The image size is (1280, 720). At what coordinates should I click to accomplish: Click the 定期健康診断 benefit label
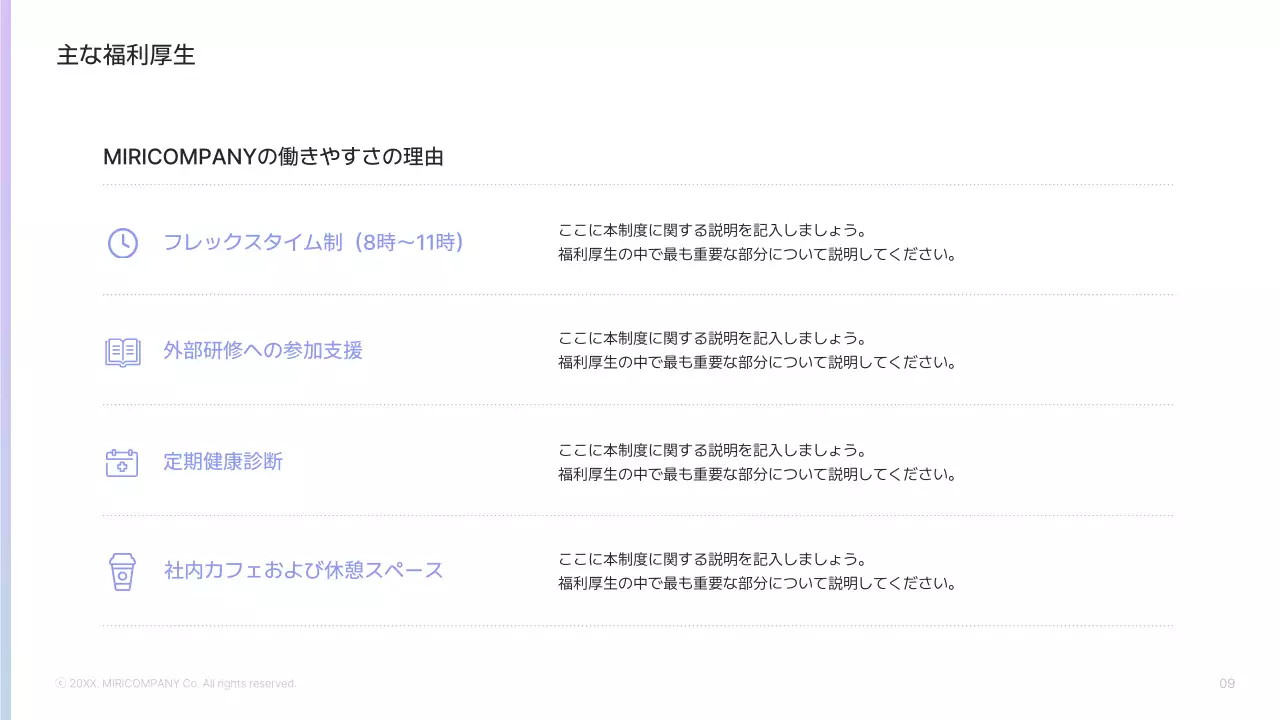pyautogui.click(x=222, y=461)
